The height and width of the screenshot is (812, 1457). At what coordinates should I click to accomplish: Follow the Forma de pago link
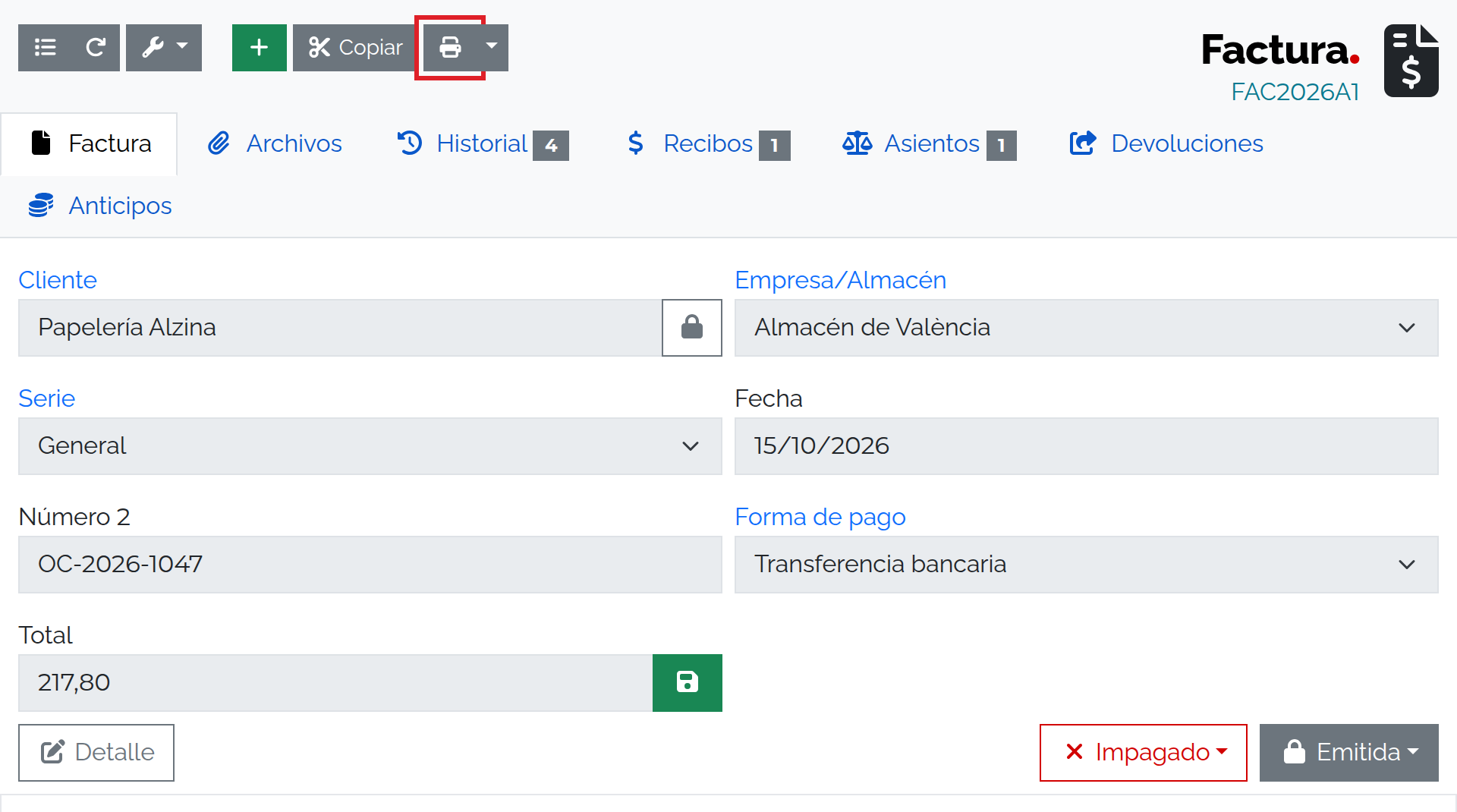[x=820, y=517]
